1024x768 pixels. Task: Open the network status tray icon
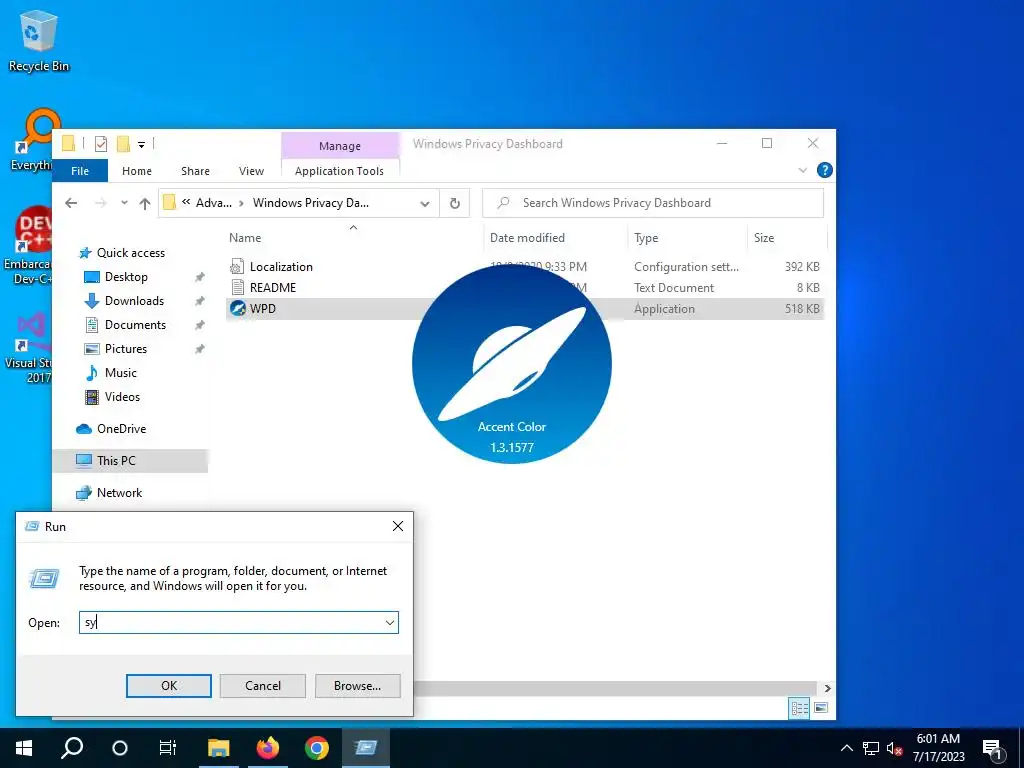coord(871,748)
